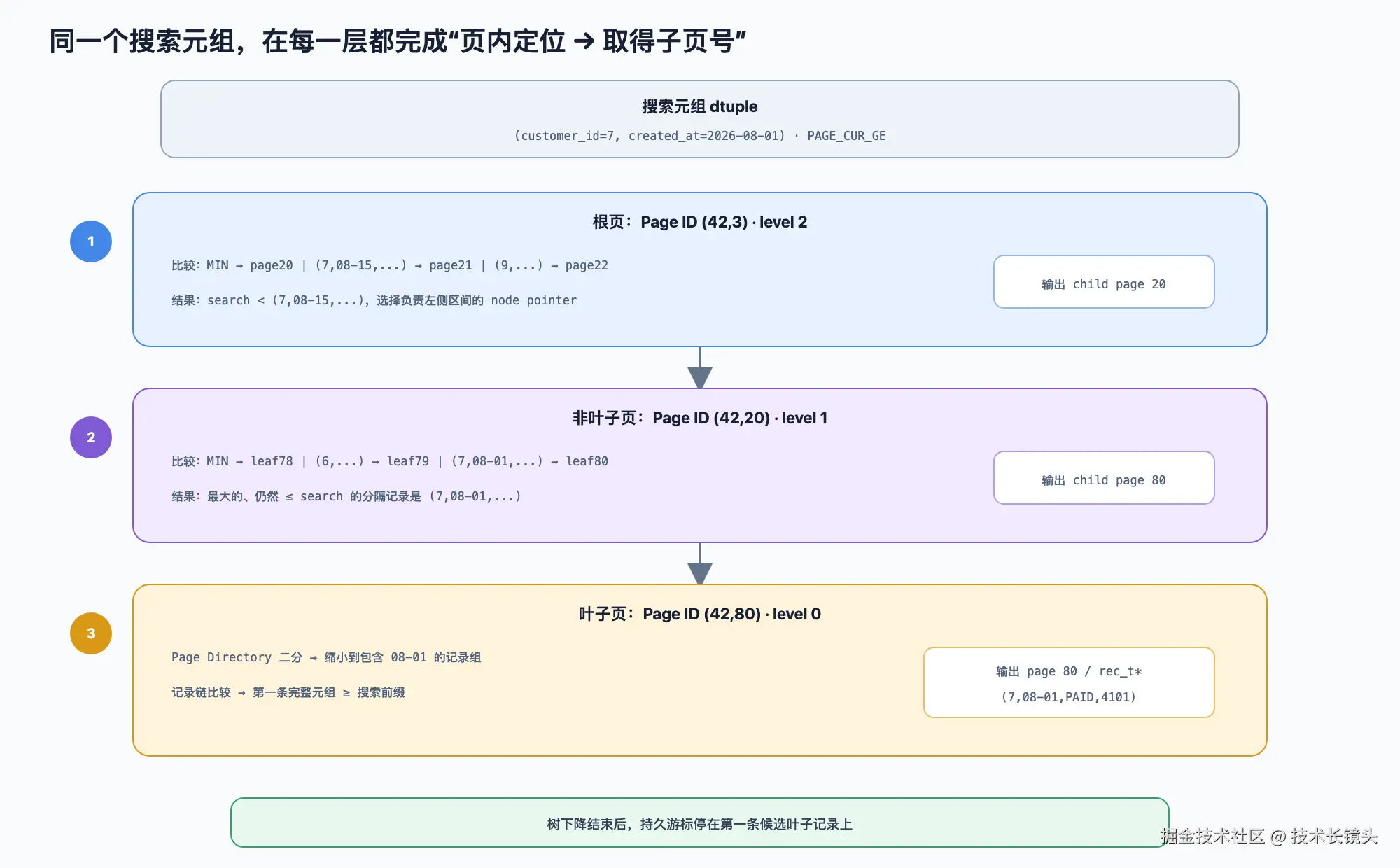Viewport: 1400px width, 868px height.
Task: Select the root page comparison line with page20 page21 page22
Action: [x=390, y=265]
